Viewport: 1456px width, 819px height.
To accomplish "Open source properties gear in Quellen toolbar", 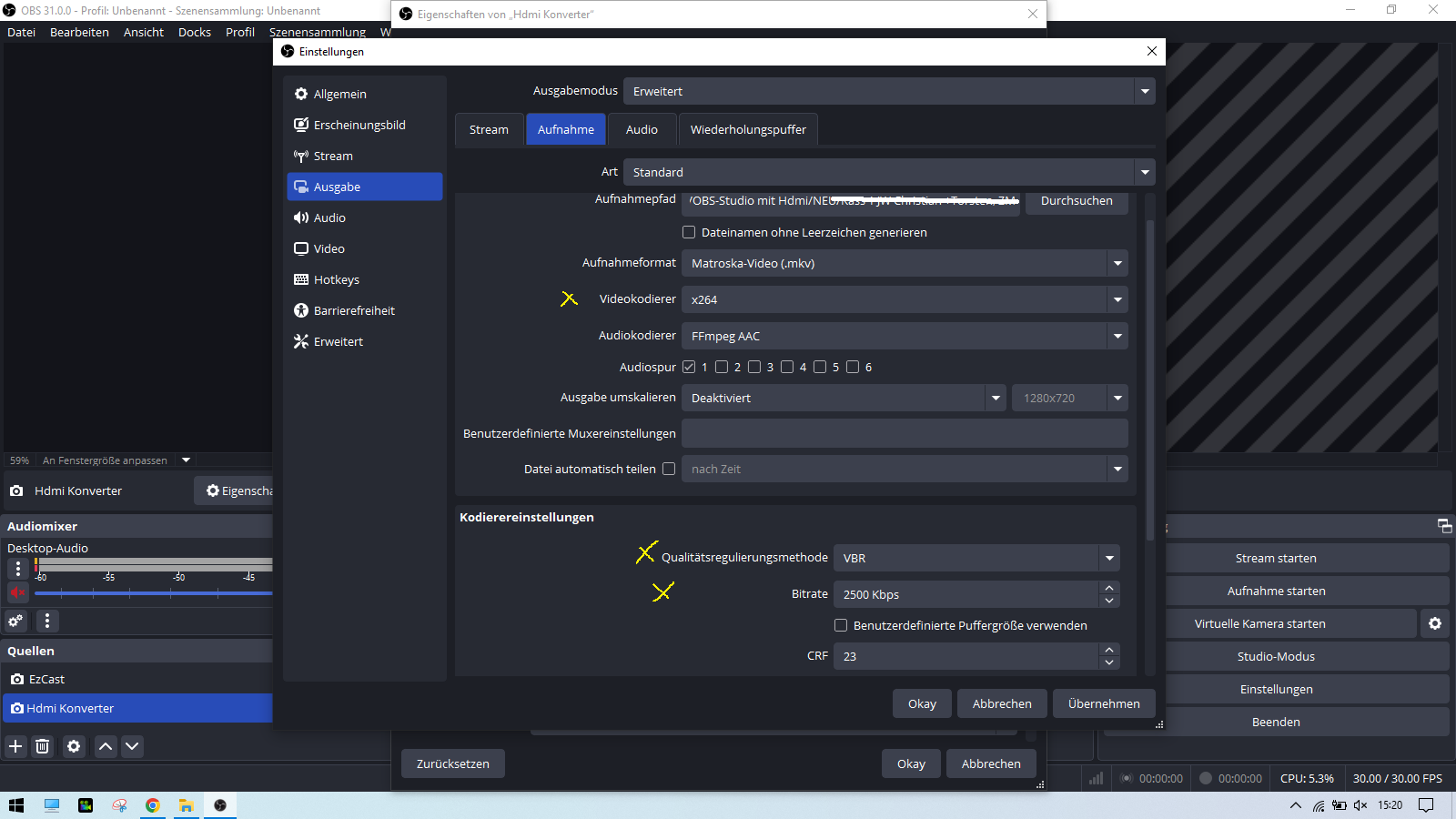I will tap(74, 746).
